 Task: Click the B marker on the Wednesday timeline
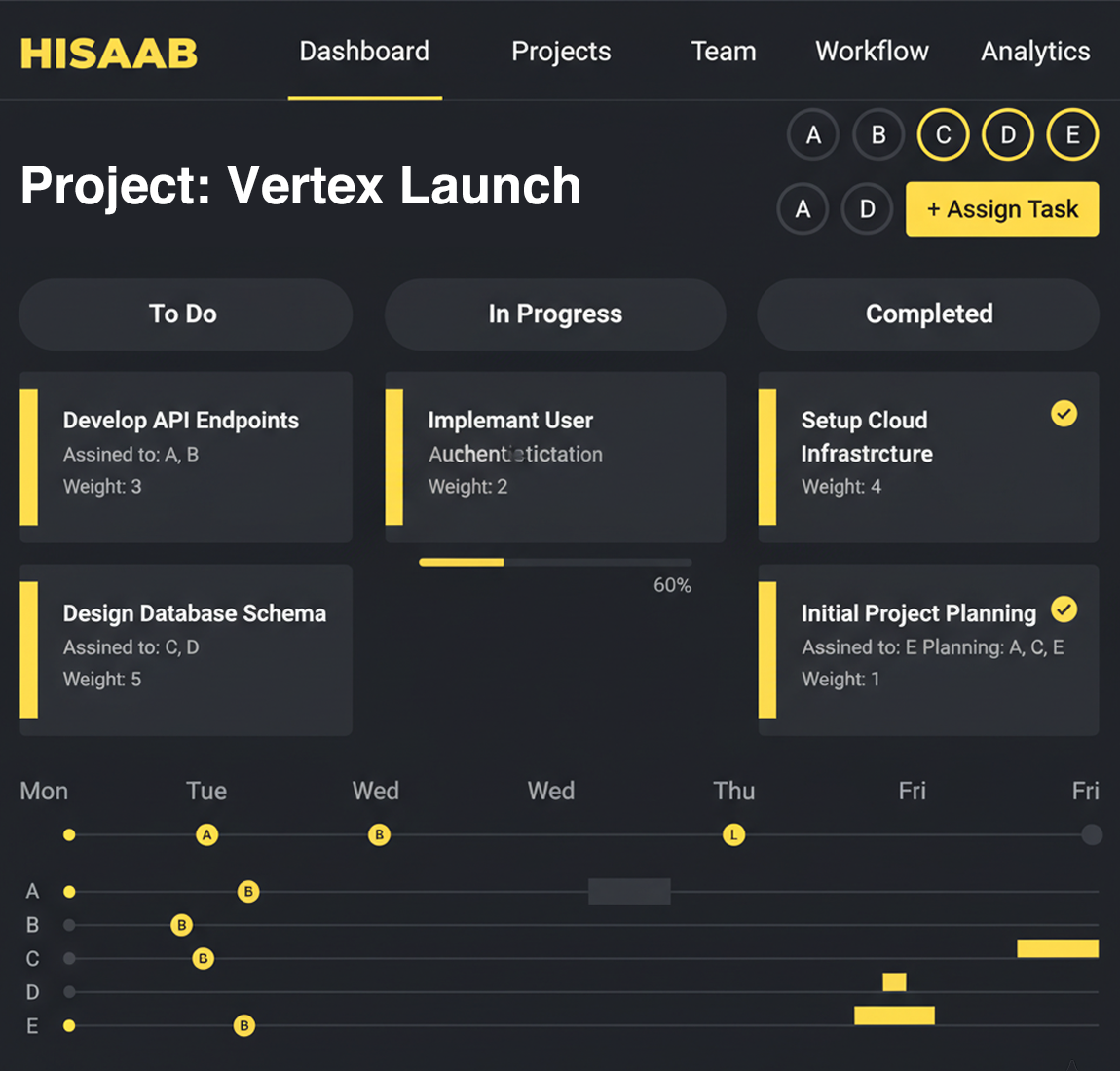coord(379,834)
